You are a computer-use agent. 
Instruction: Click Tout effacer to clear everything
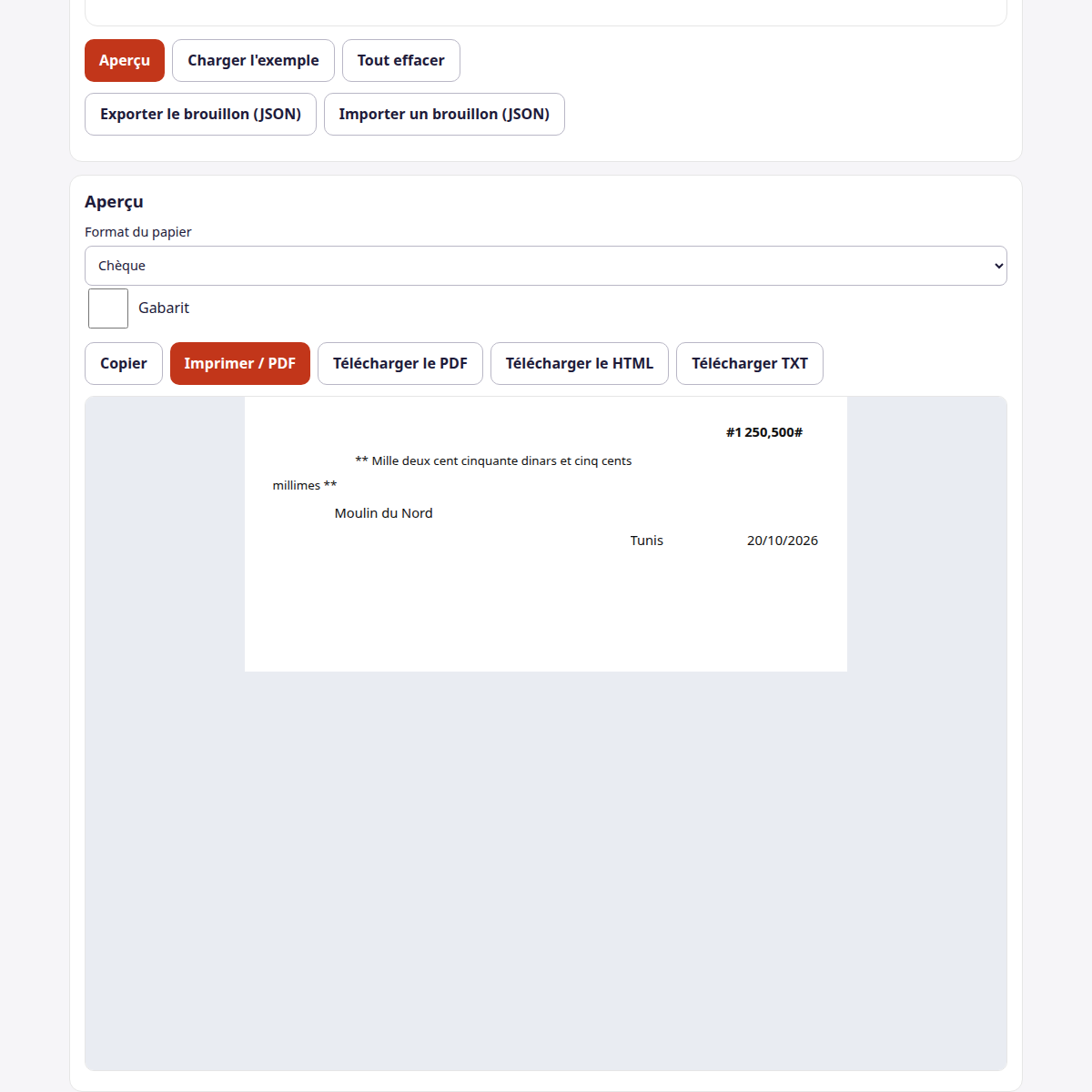401,61
